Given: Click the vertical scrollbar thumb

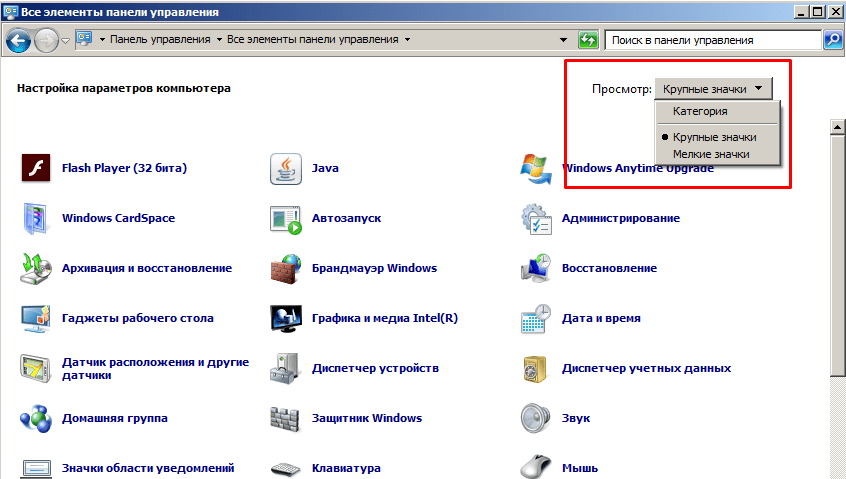Looking at the screenshot, I should point(837,255).
